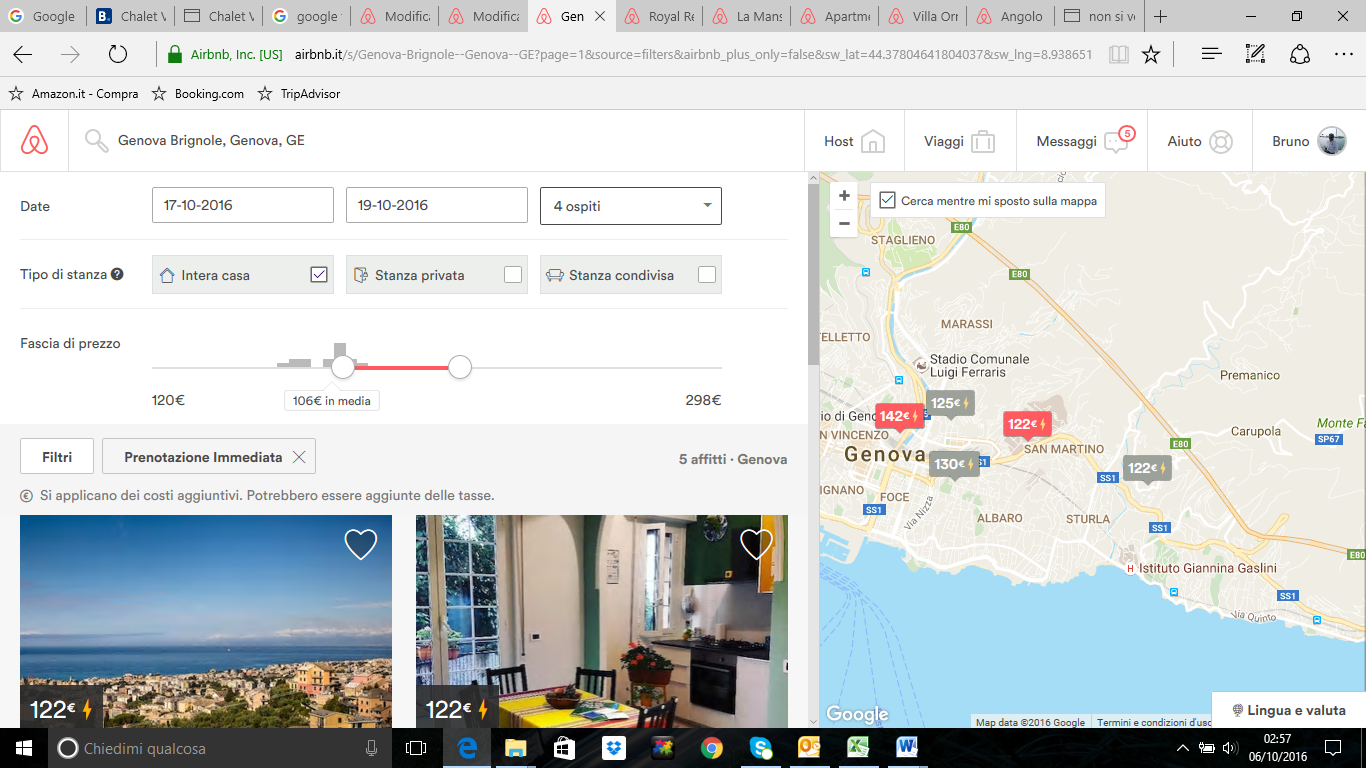Viewport: 1366px width, 768px height.
Task: Open browser More actions menu
Action: point(1343,55)
